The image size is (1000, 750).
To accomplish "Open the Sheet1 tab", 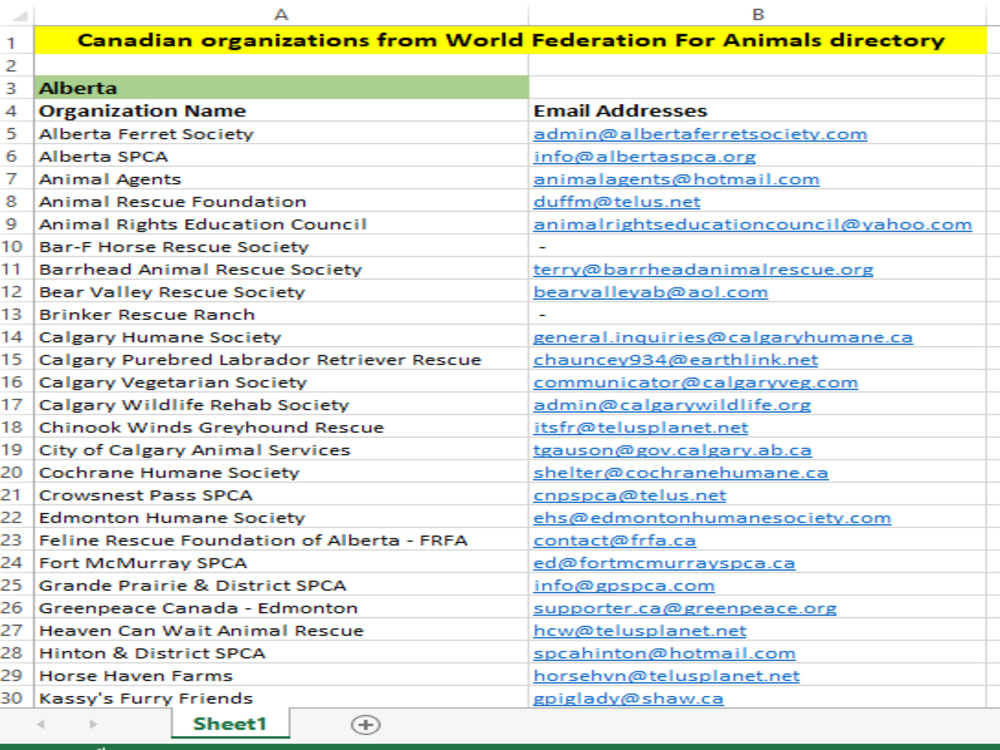I will click(230, 724).
